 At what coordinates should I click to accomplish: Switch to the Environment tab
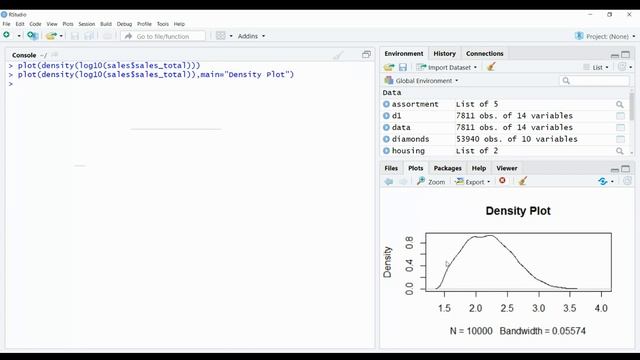[x=404, y=53]
